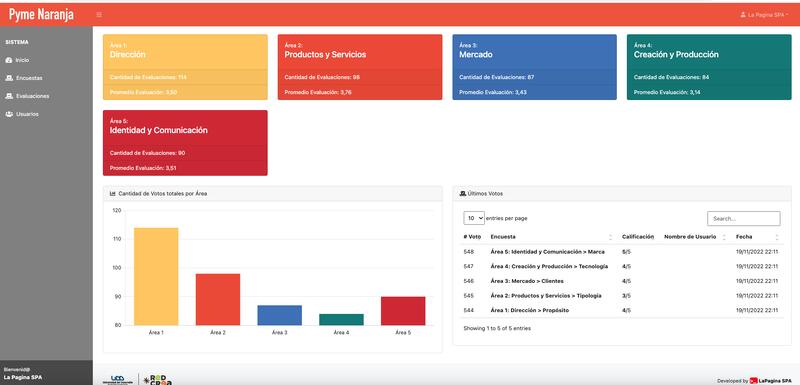Click Cantidad de Evaluaciones: 87 text
The width and height of the screenshot is (800, 385).
click(496, 77)
